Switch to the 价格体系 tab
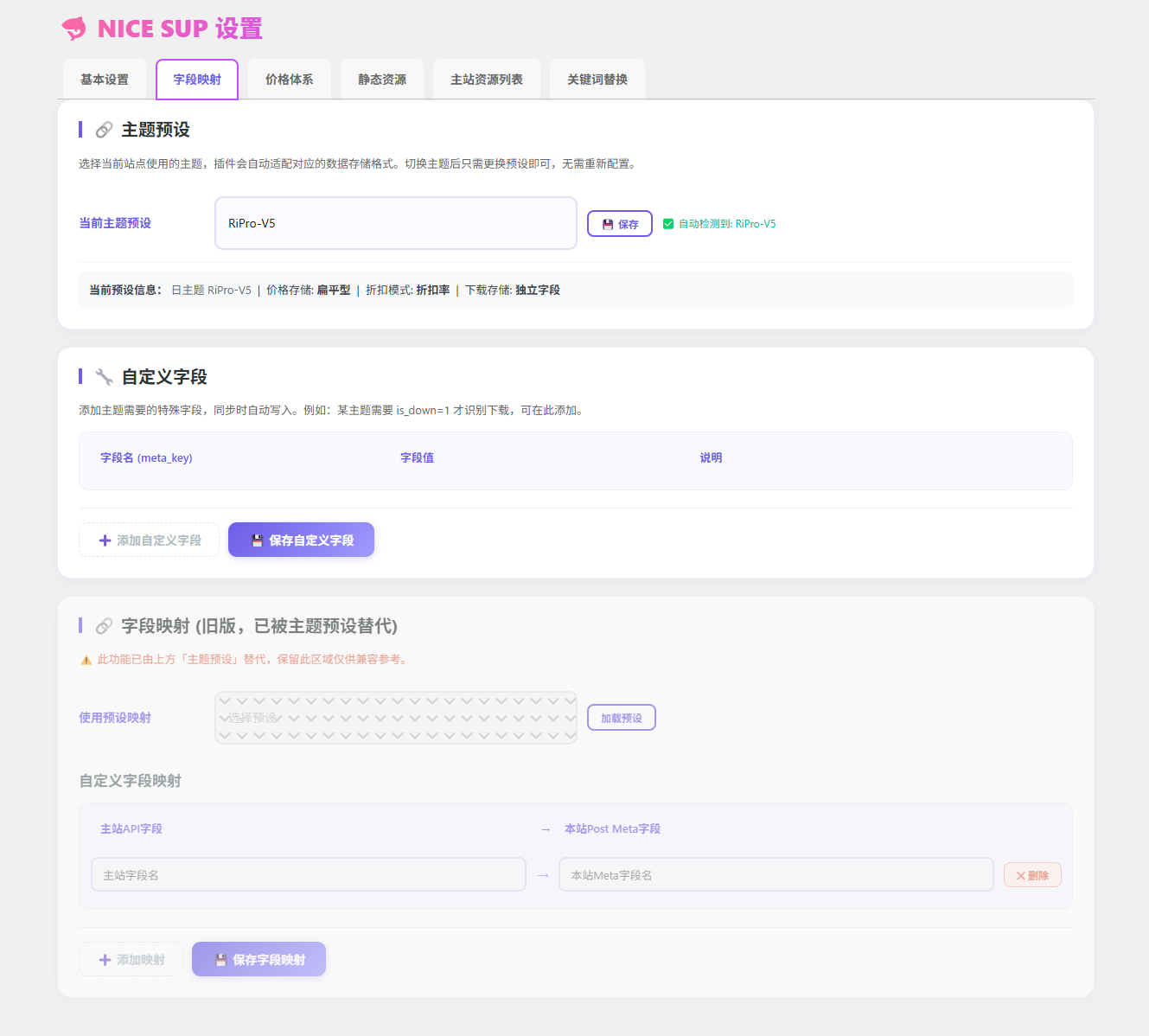This screenshot has height=1036, width=1149. (x=290, y=80)
